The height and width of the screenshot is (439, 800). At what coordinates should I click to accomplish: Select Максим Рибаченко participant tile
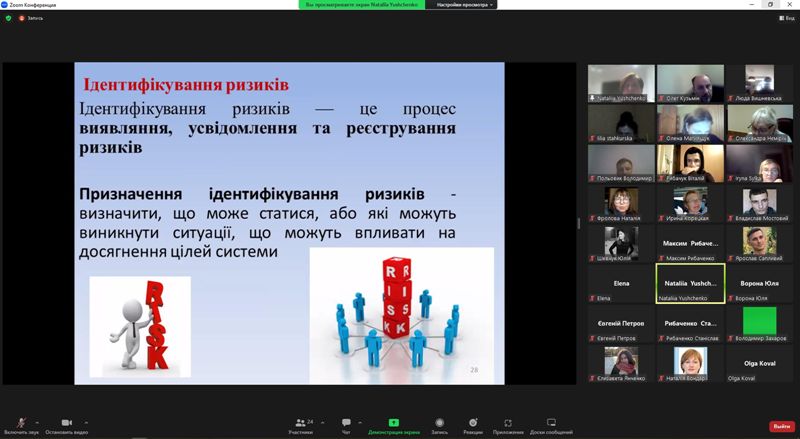[690, 243]
